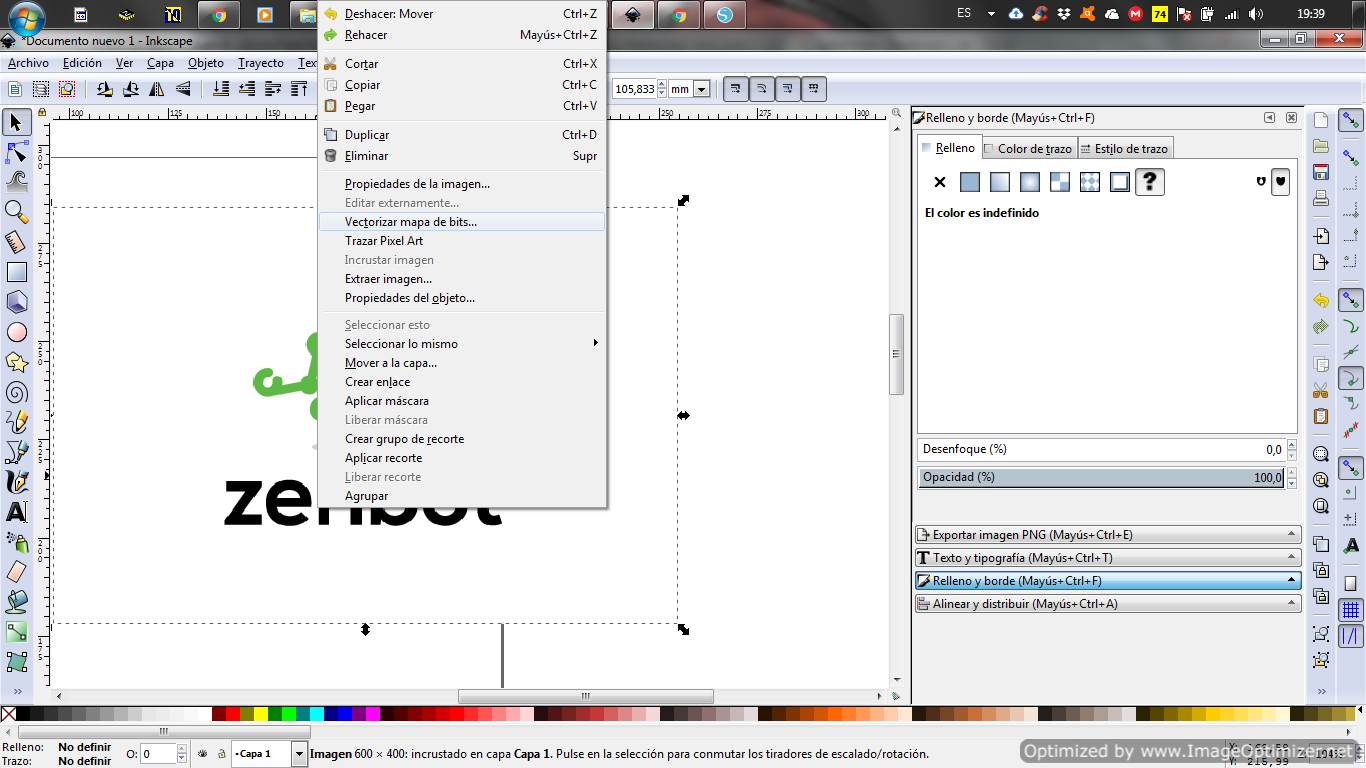Image resolution: width=1366 pixels, height=768 pixels.
Task: Collapse Relleno y borde panel header
Action: [x=1108, y=581]
